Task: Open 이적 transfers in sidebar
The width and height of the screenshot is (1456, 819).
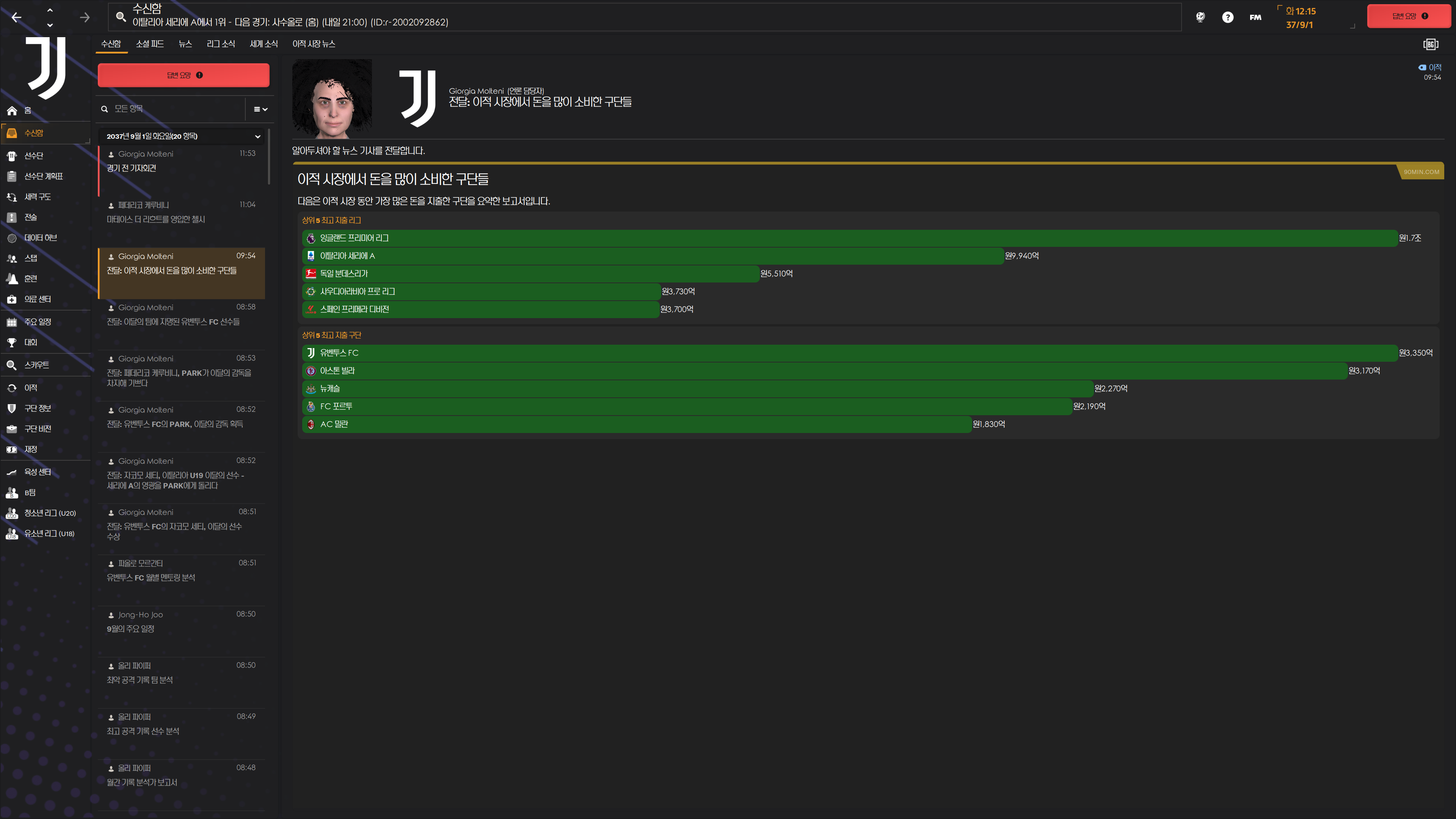Action: coord(45,388)
